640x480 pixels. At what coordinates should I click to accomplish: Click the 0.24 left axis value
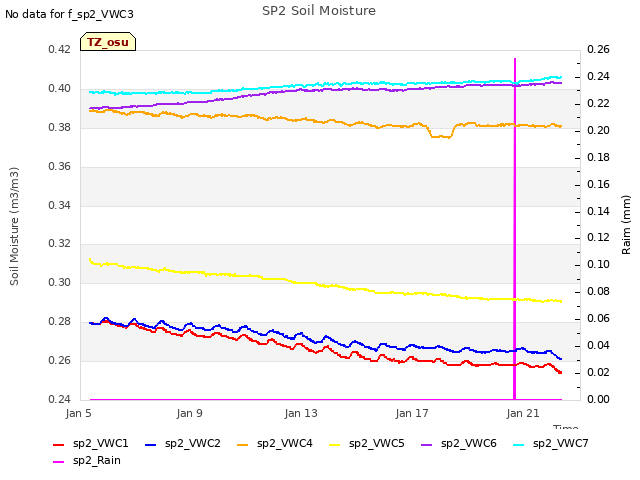coord(60,399)
